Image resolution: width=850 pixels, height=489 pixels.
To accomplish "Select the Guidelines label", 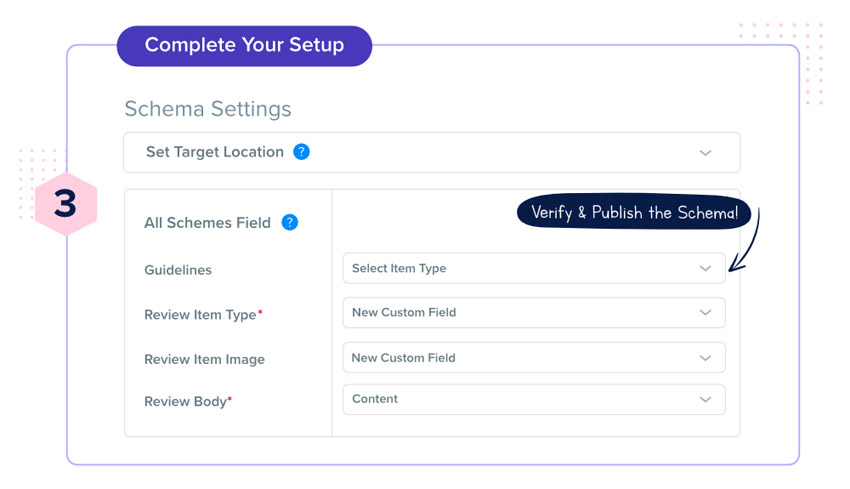I will [178, 270].
